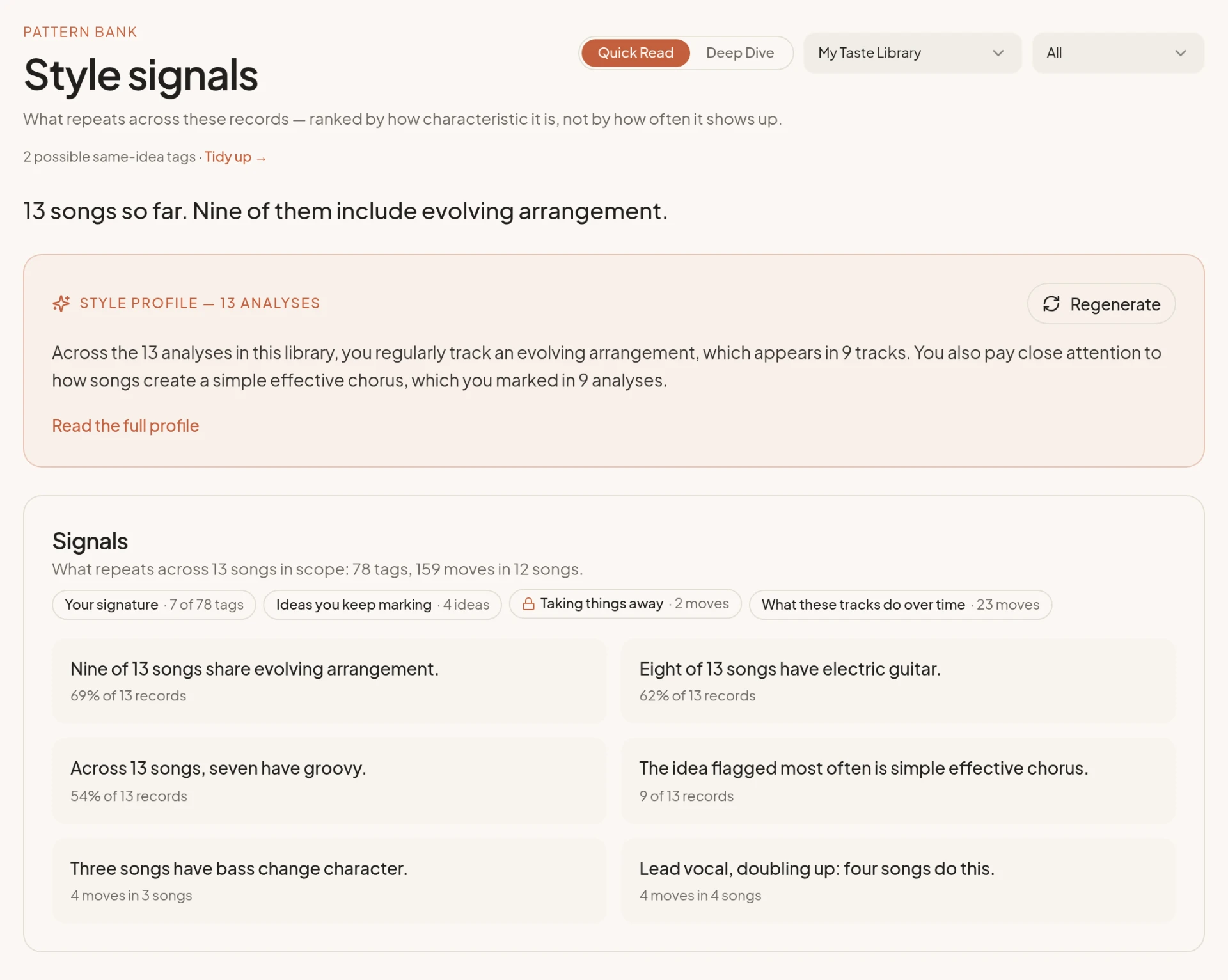Click the Style Profile — 13 Analyses label

click(200, 303)
